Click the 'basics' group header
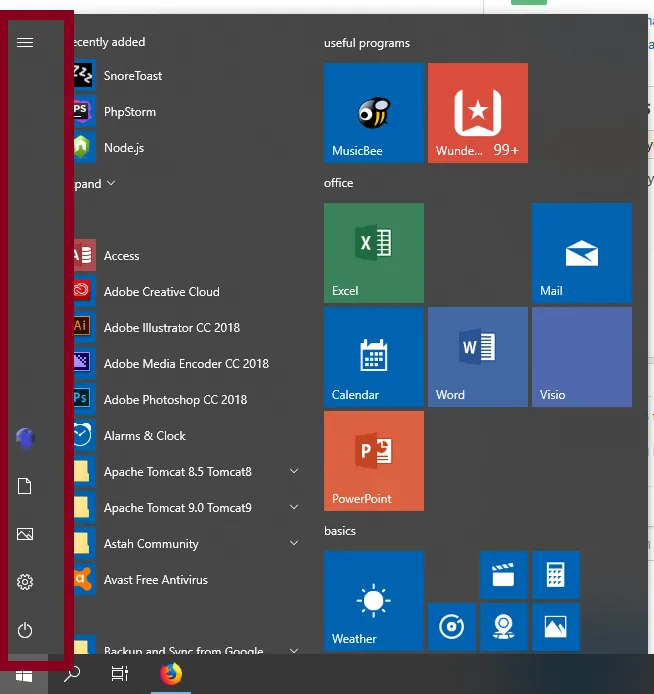Image resolution: width=654 pixels, height=694 pixels. click(340, 531)
